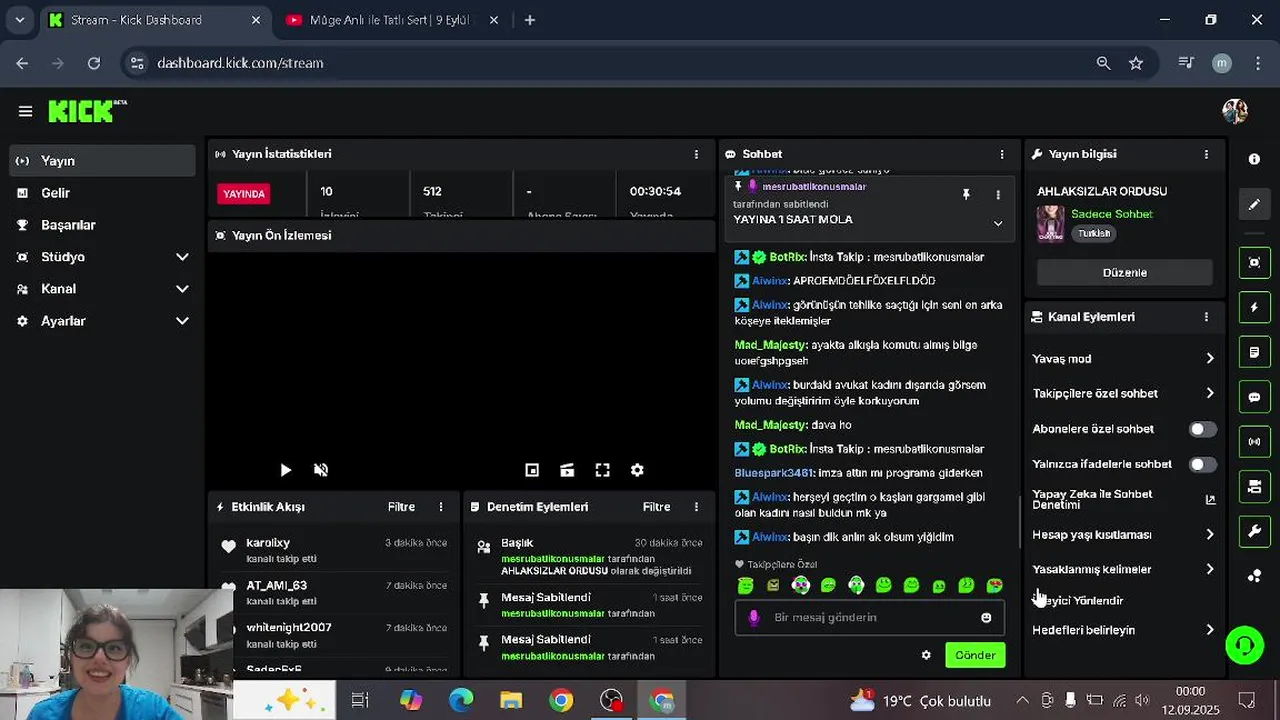Enable Yalnızca ifadelerle sohbet toggle

(1202, 464)
